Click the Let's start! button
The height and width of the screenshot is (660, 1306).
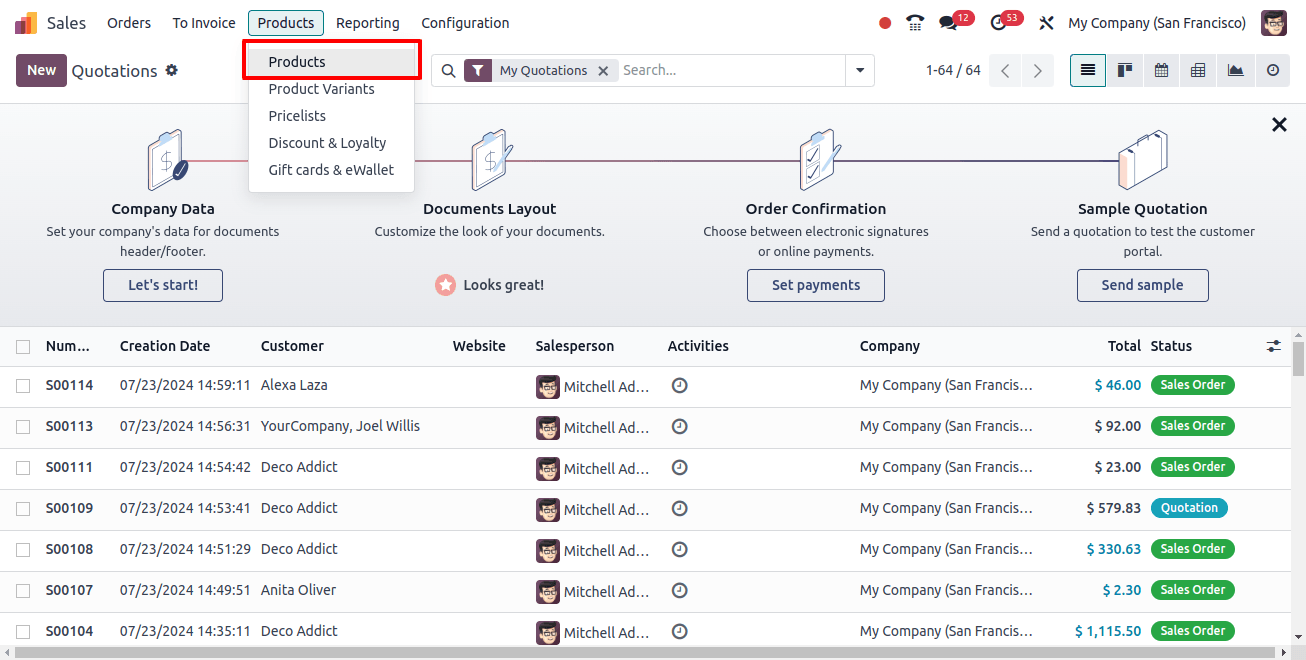point(163,285)
